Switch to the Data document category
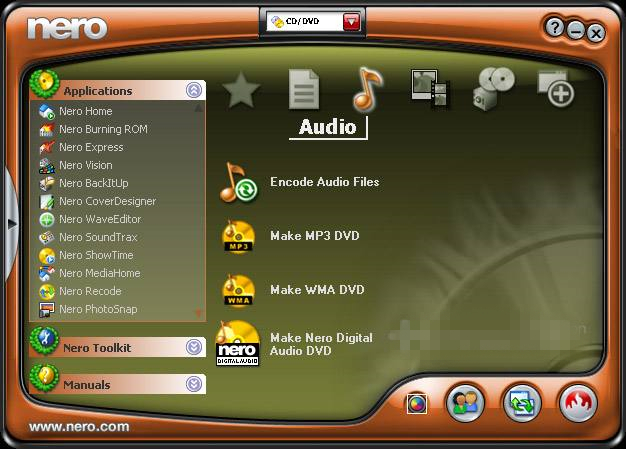626x449 pixels. (x=304, y=89)
